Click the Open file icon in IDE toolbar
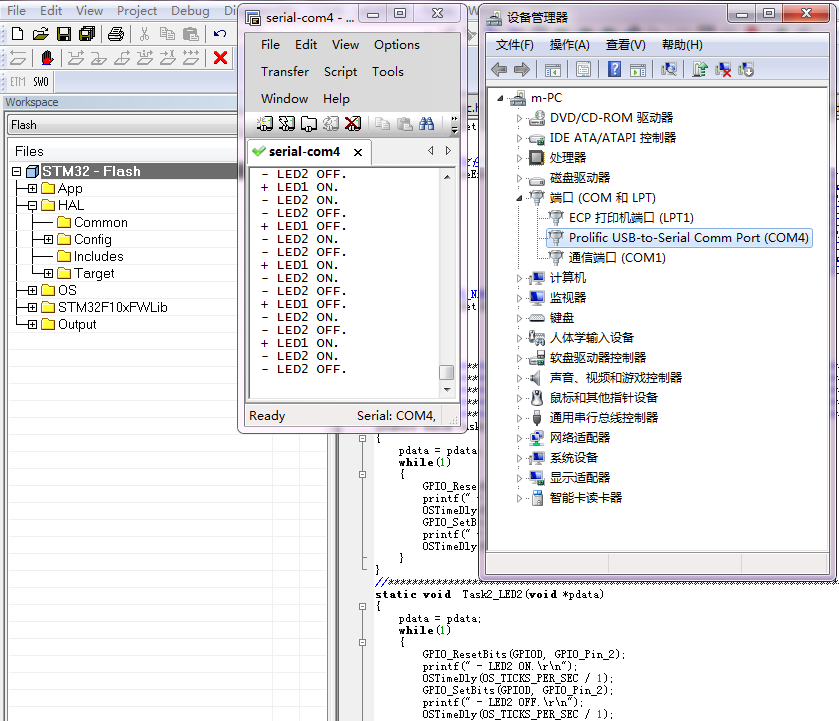 pyautogui.click(x=40, y=34)
